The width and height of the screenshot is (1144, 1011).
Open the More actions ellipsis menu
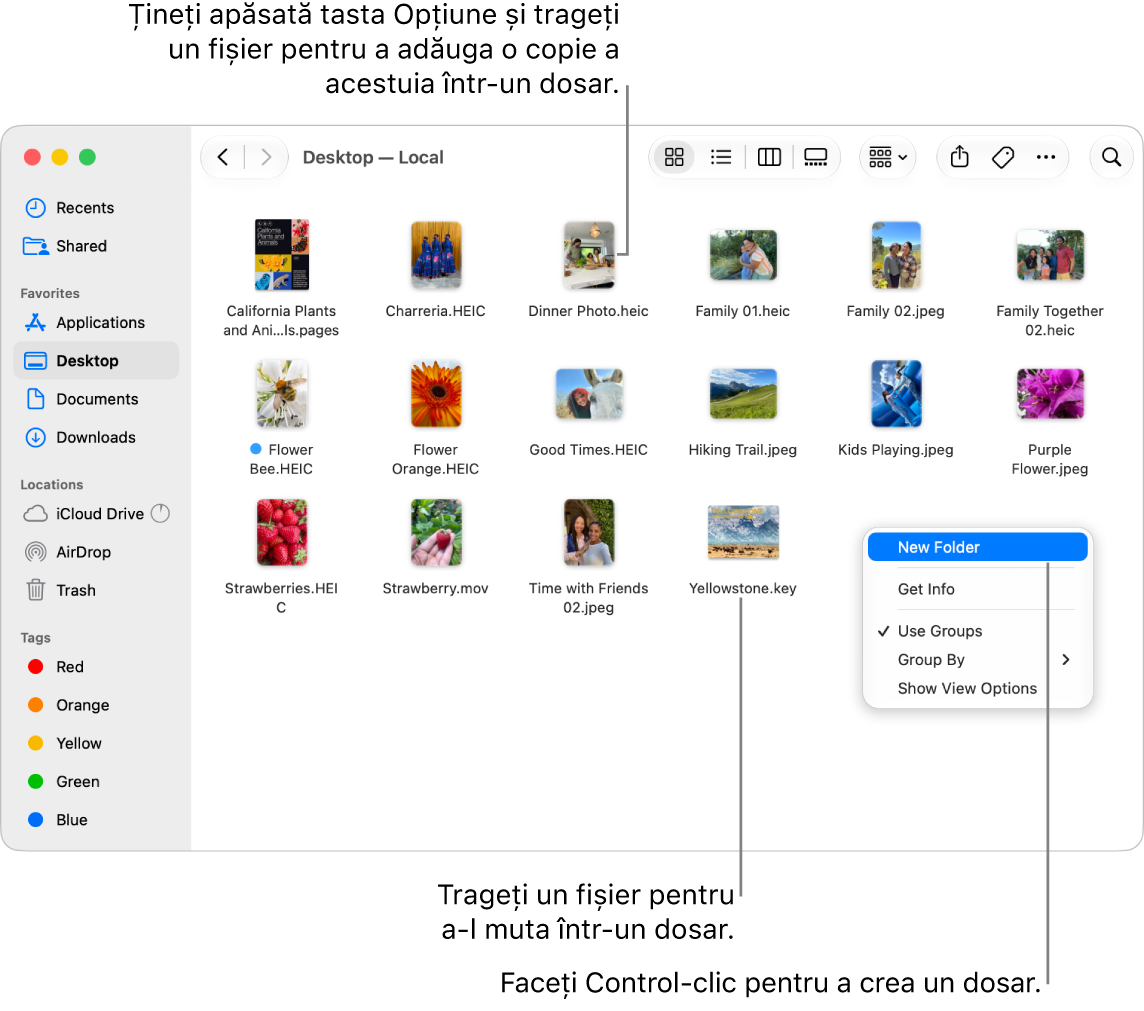[x=1046, y=157]
